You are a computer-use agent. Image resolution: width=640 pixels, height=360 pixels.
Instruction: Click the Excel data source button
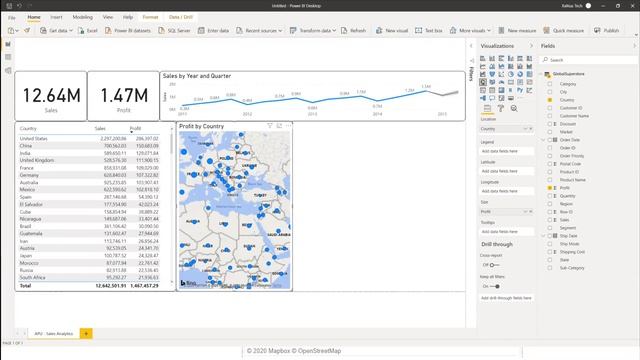tap(87, 30)
